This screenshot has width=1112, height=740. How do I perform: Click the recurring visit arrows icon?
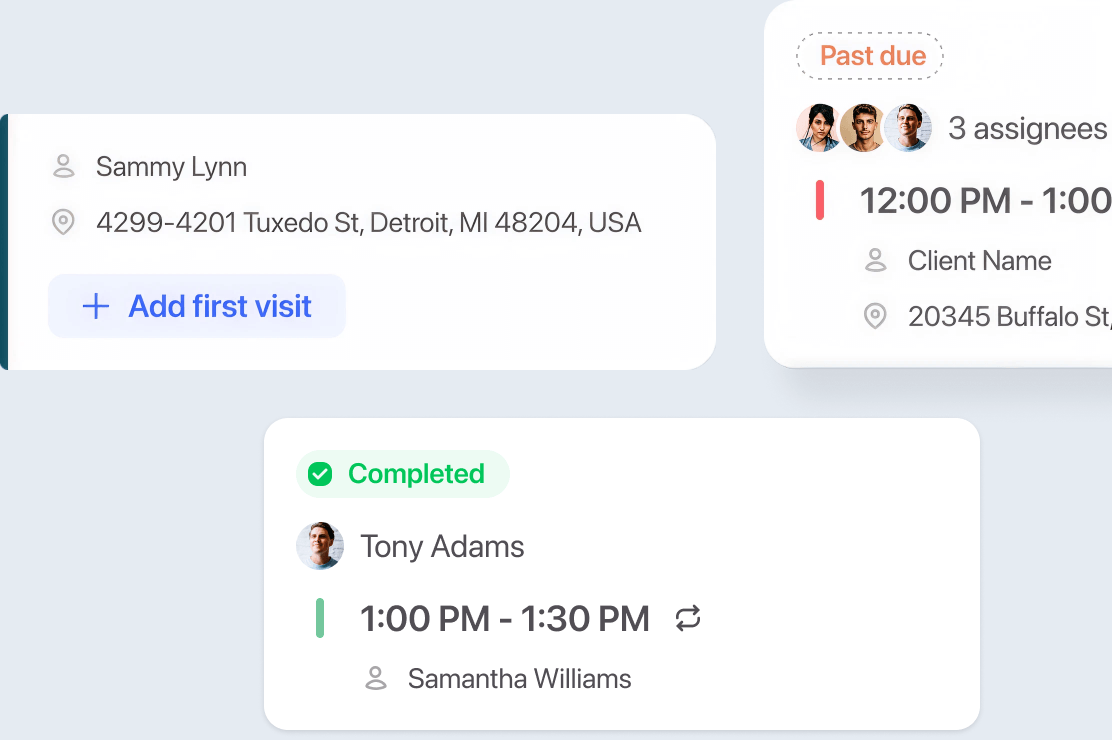[688, 619]
